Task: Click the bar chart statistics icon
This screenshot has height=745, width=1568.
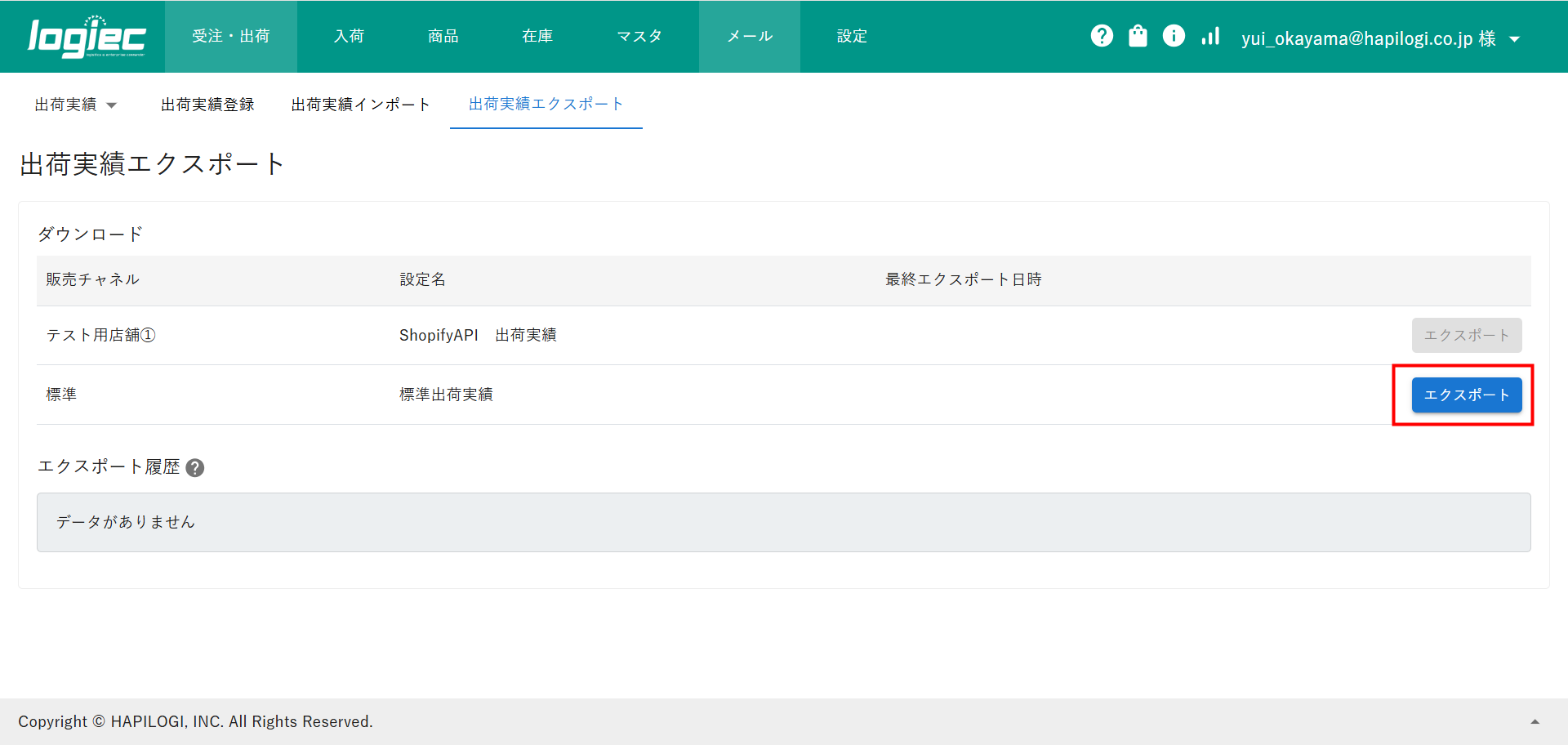Action: tap(1210, 36)
